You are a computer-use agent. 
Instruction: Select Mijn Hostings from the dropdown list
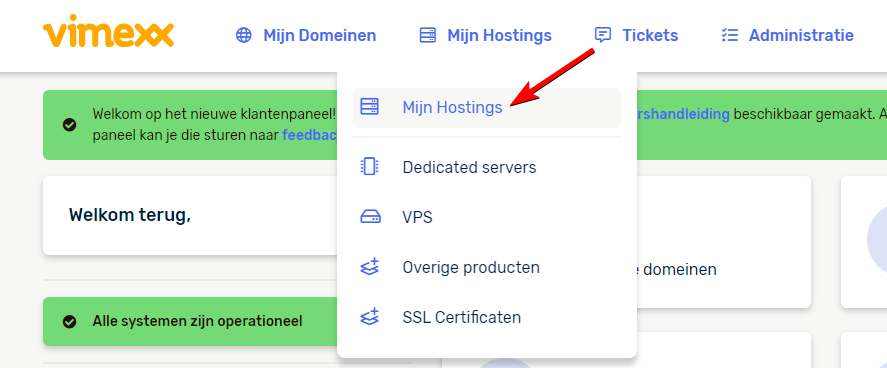point(486,107)
